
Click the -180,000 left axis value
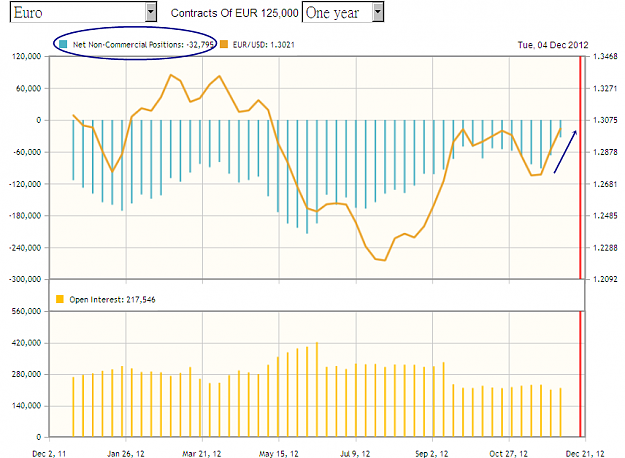(x=25, y=215)
